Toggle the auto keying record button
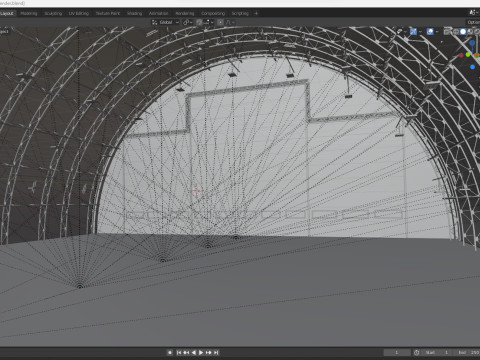The image size is (480, 360). (170, 352)
